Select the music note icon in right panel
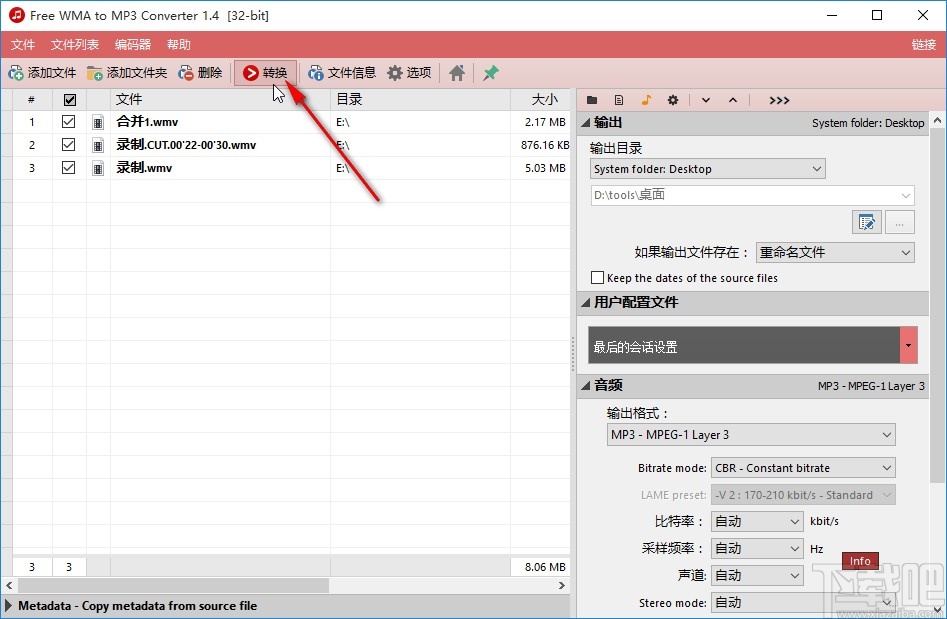The width and height of the screenshot is (947, 619). tap(645, 100)
